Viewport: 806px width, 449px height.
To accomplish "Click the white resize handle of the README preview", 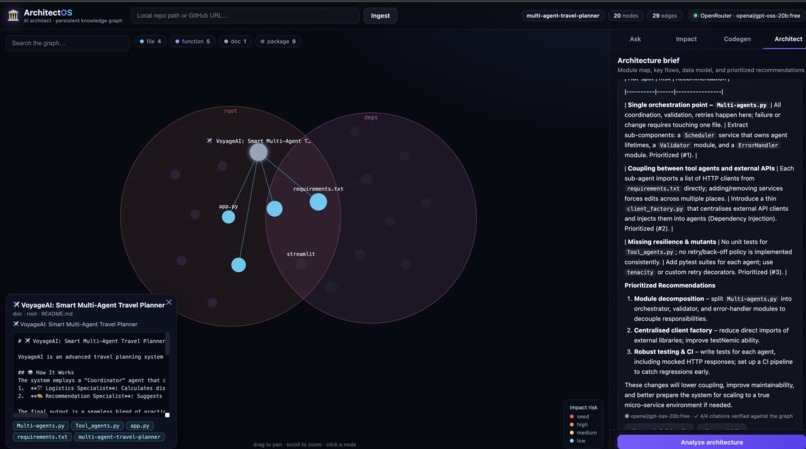I will pyautogui.click(x=167, y=415).
